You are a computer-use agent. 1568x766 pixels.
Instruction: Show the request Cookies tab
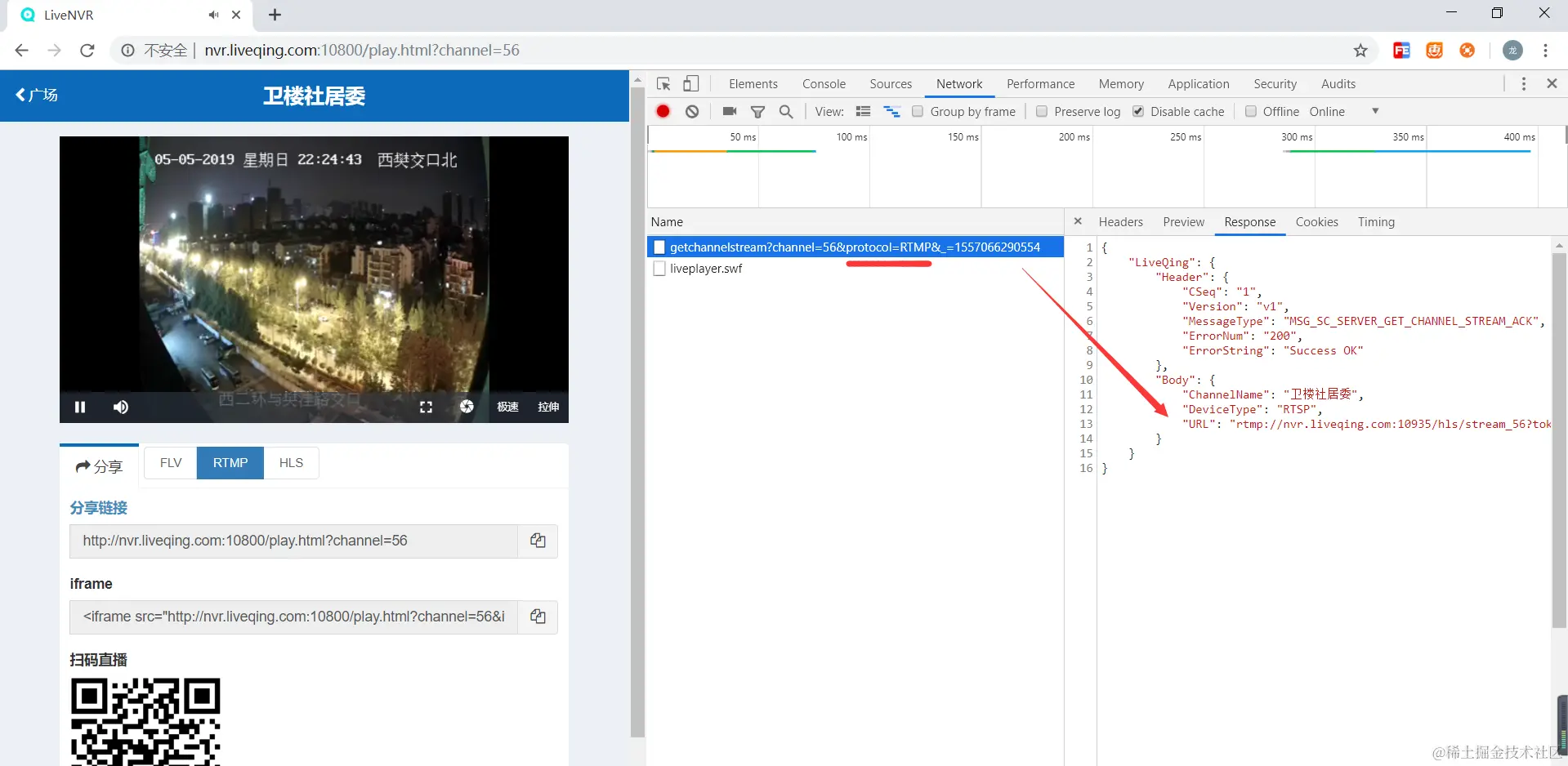click(x=1317, y=222)
